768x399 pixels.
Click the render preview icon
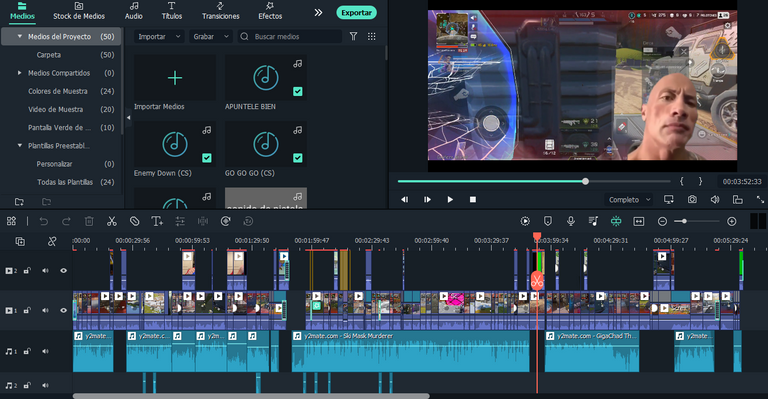coord(525,221)
